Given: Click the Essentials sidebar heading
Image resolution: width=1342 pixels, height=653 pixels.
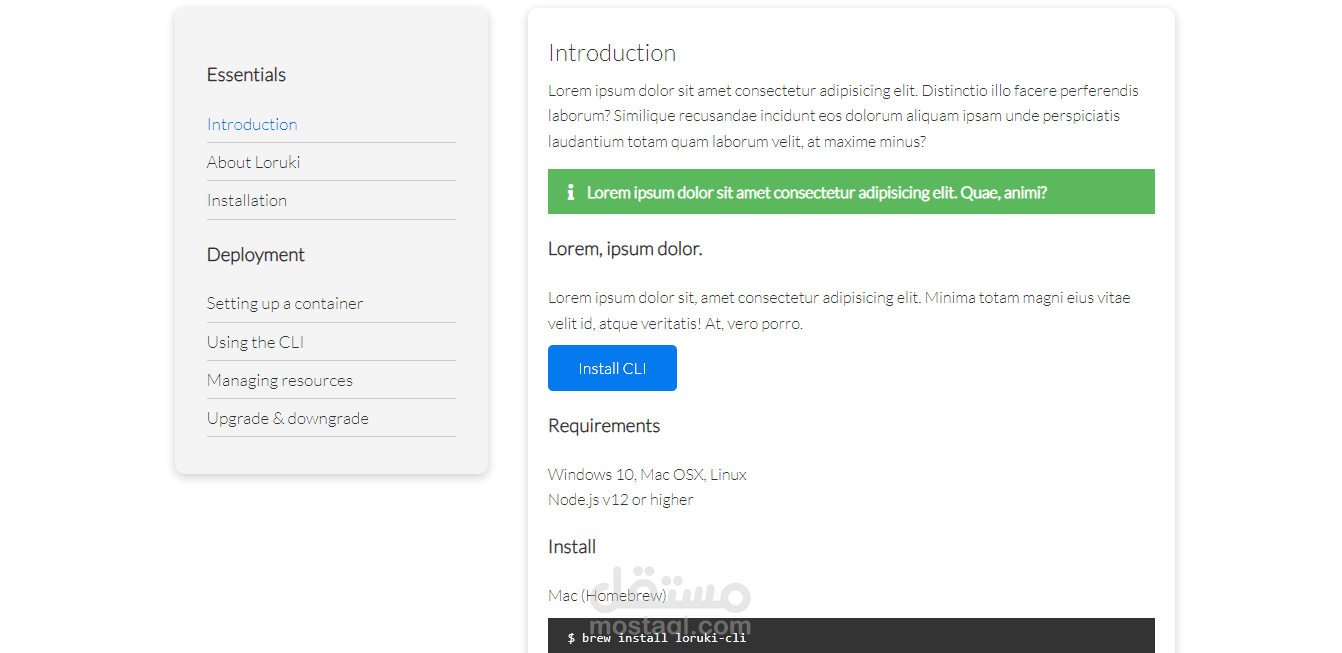Looking at the screenshot, I should coord(246,75).
